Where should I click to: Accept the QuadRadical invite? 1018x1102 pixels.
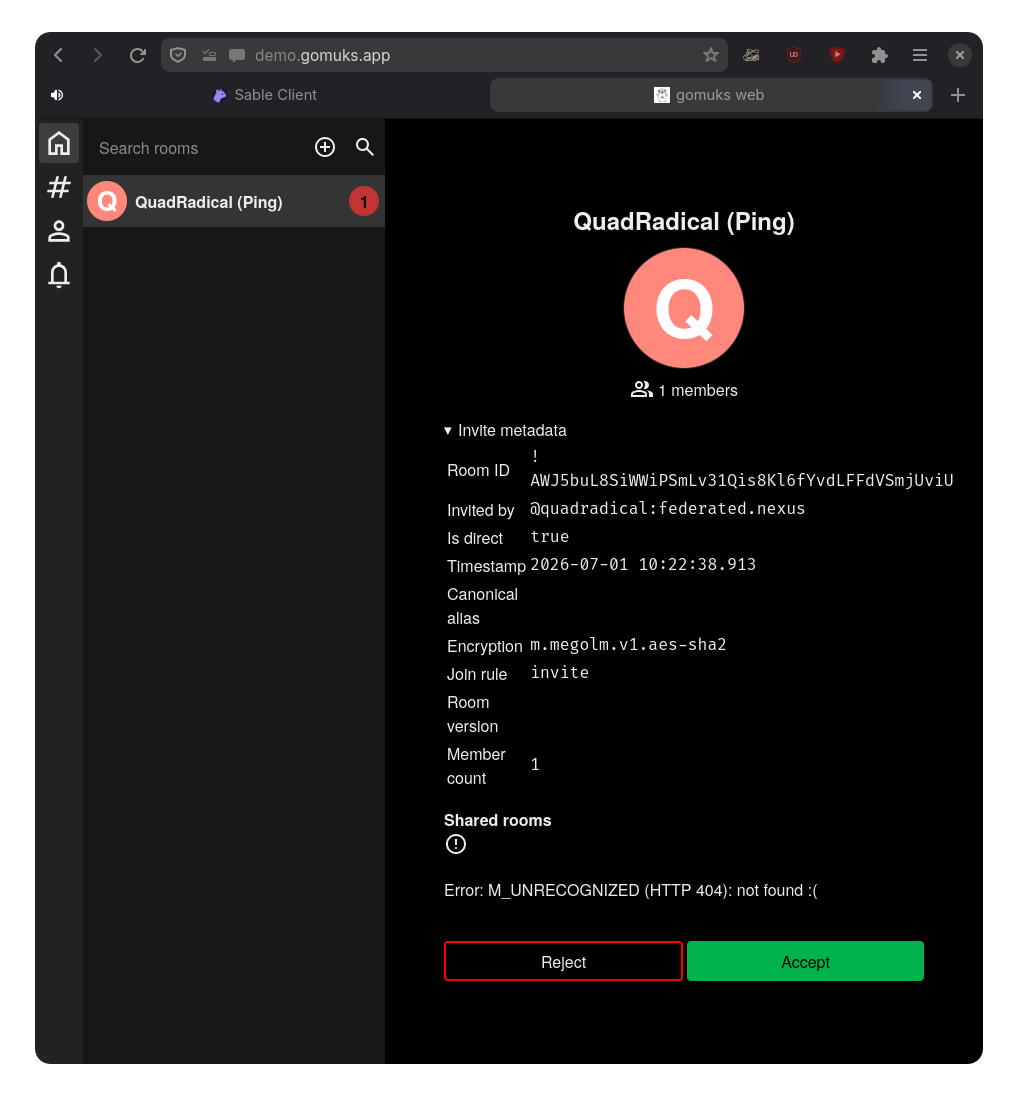(x=805, y=961)
